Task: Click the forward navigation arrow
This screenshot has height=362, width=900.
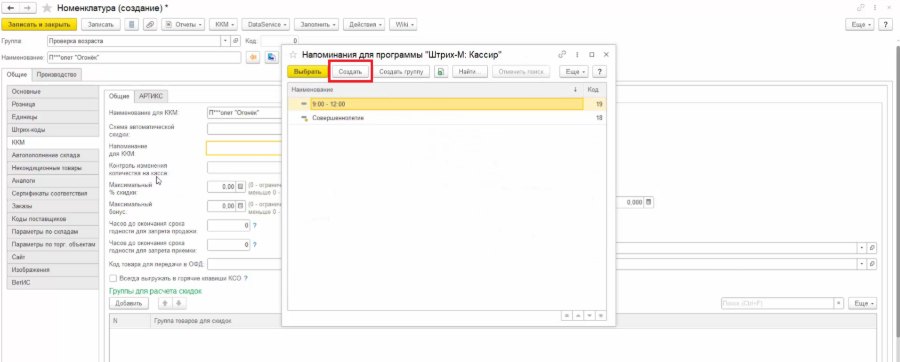Action: tap(28, 8)
